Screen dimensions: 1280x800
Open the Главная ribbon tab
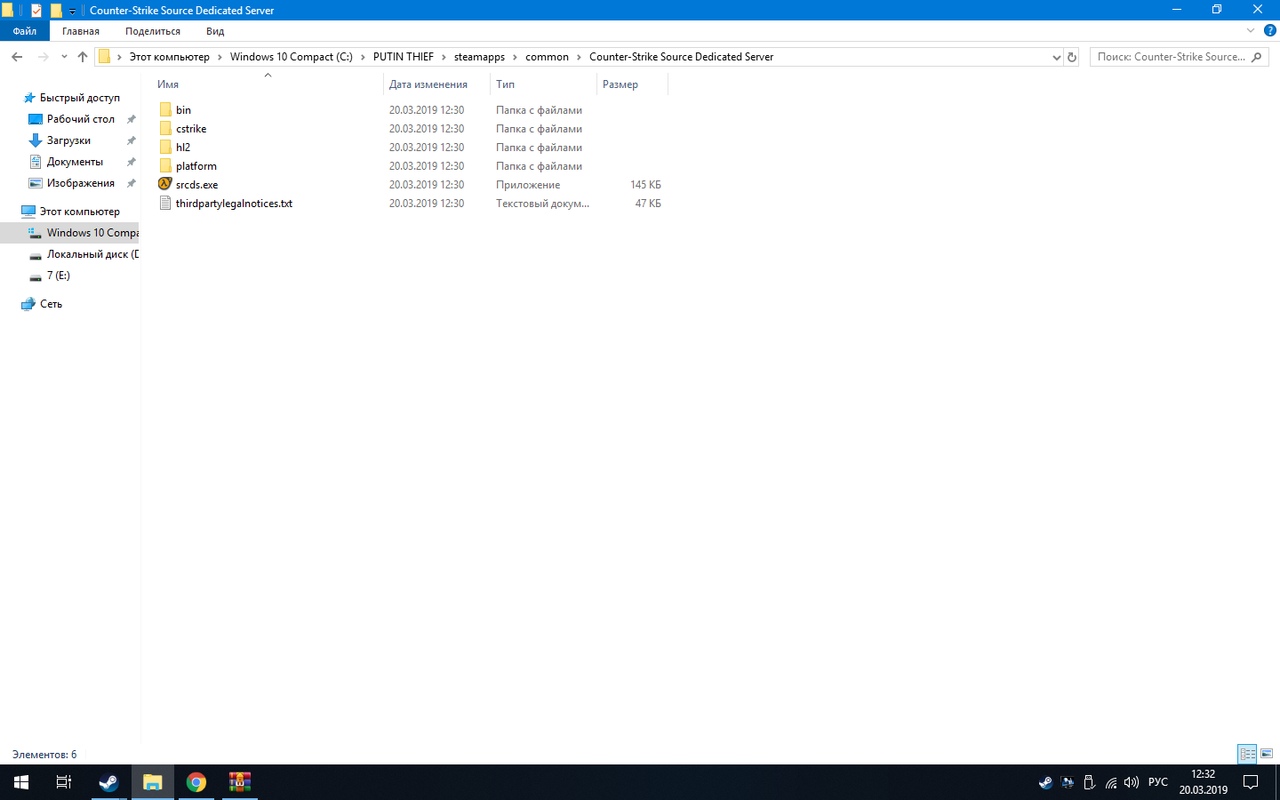coord(81,31)
